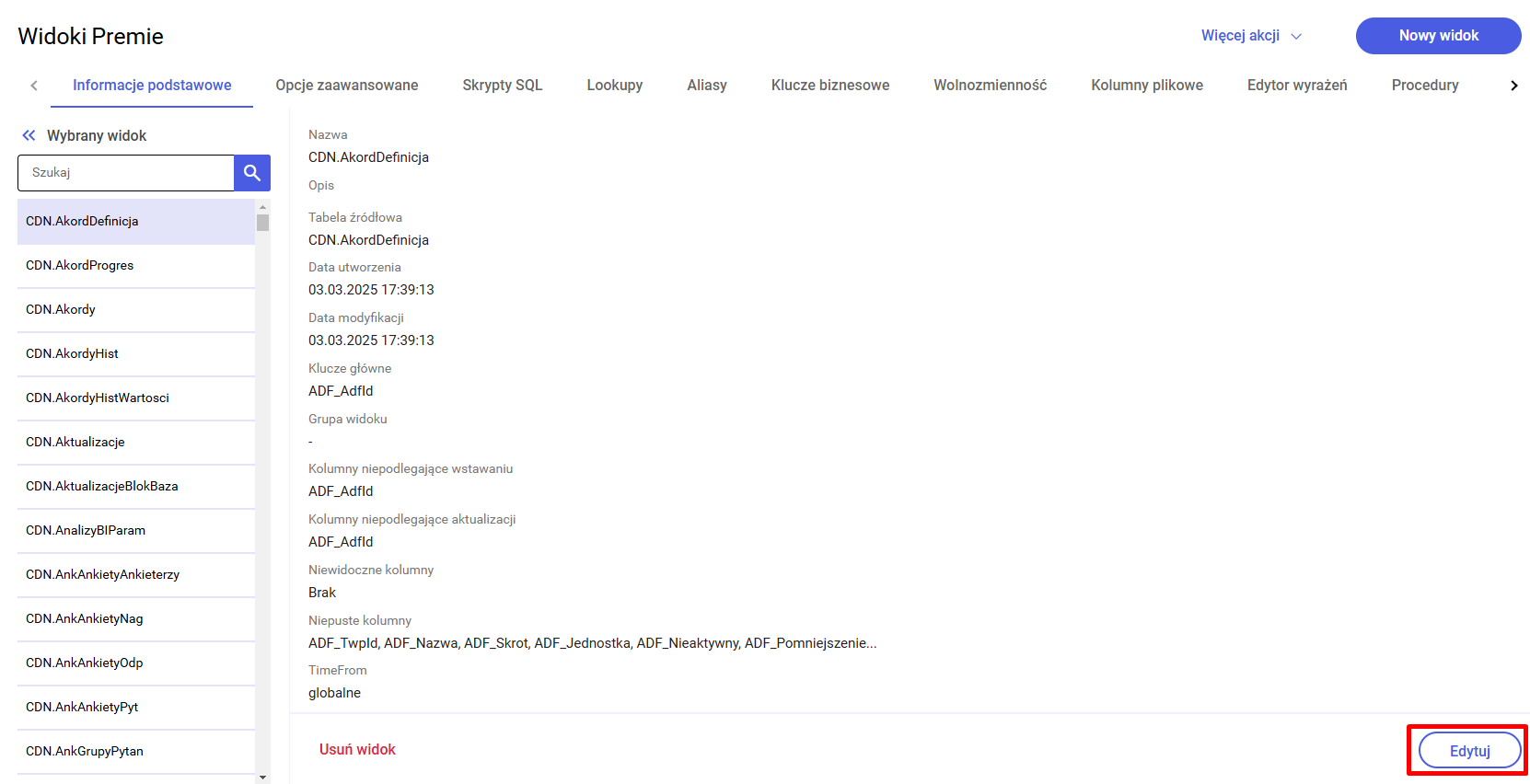Click the Edytuj button
Screen dimensions: 1530x784
click(1470, 751)
